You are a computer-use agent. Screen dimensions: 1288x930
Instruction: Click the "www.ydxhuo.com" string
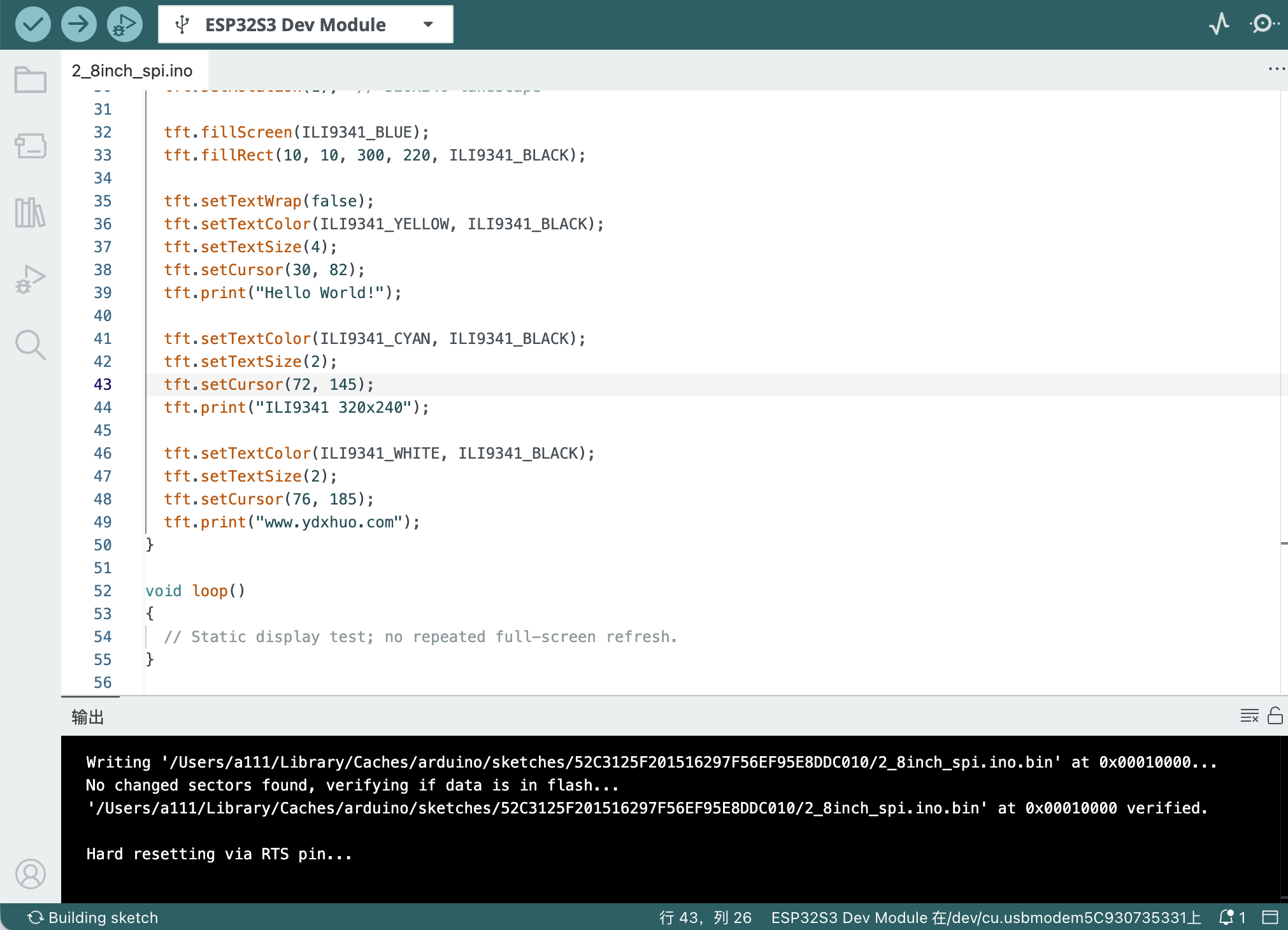[x=334, y=522]
